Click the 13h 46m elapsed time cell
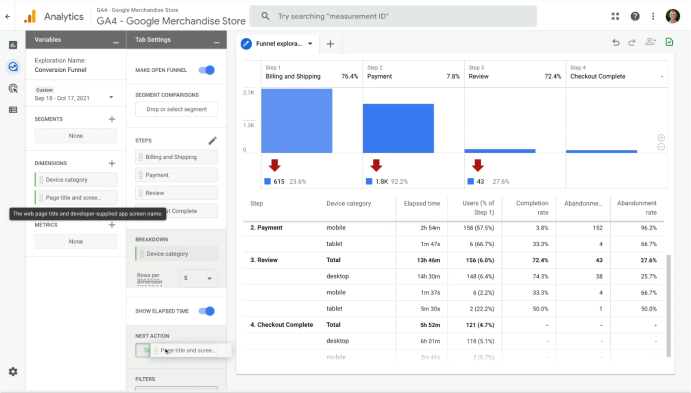Image resolution: width=691 pixels, height=393 pixels. point(428,260)
